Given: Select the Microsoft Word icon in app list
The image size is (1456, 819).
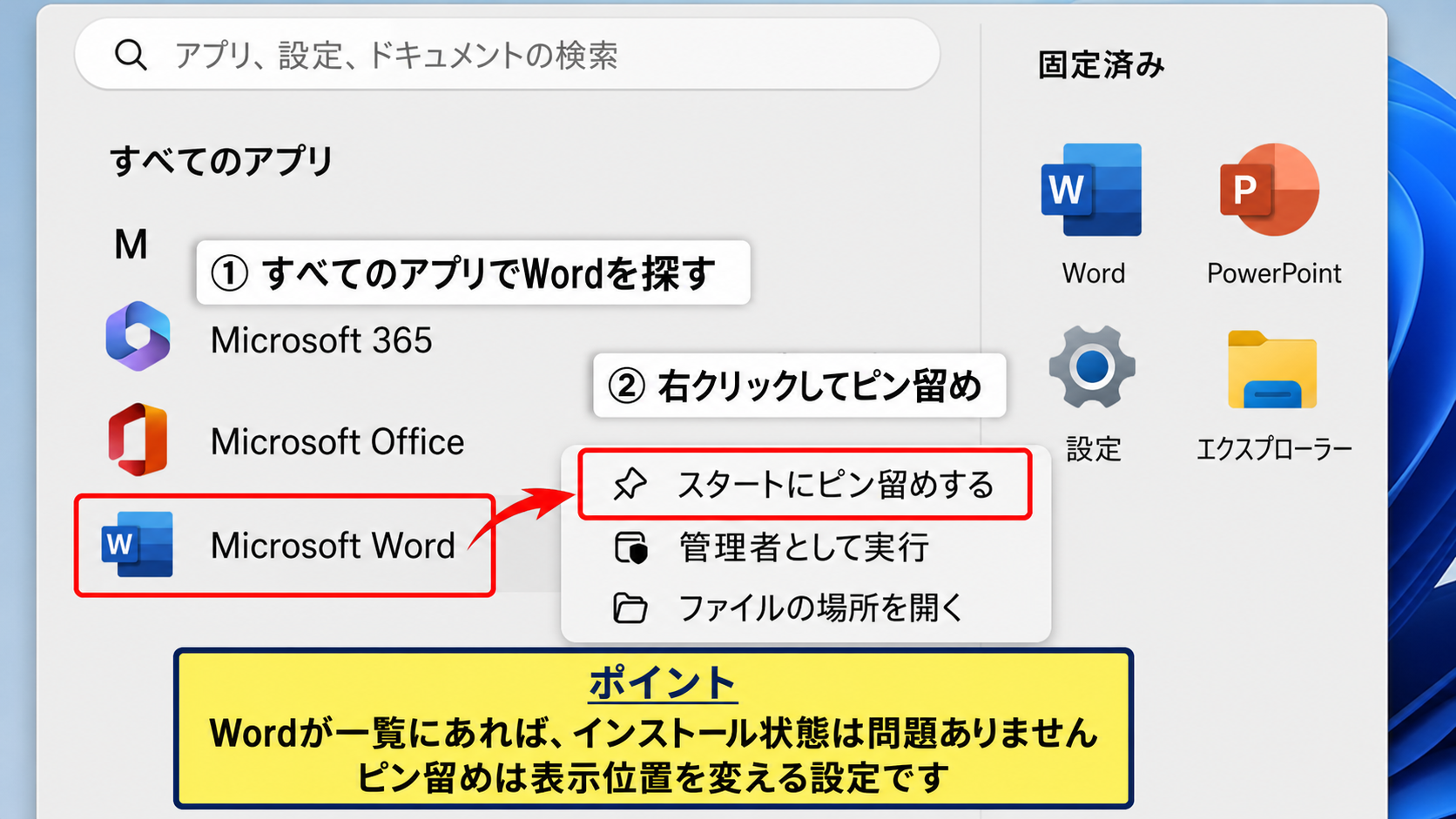Looking at the screenshot, I should pos(138,545).
